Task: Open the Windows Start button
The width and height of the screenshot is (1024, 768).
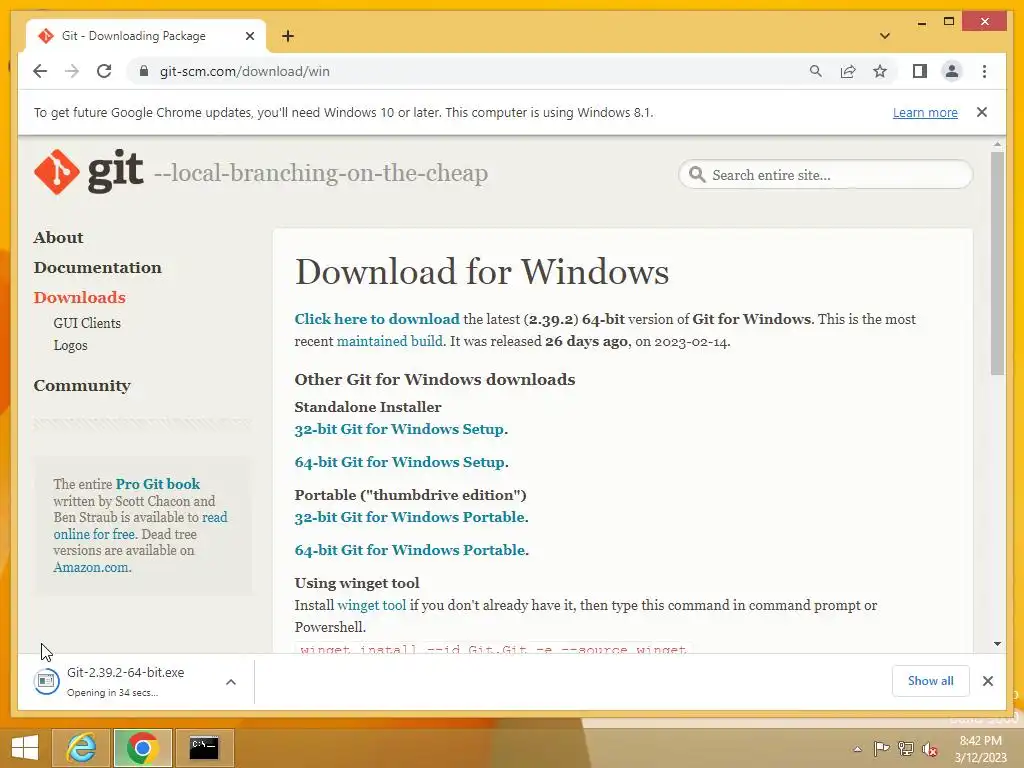Action: click(25, 748)
